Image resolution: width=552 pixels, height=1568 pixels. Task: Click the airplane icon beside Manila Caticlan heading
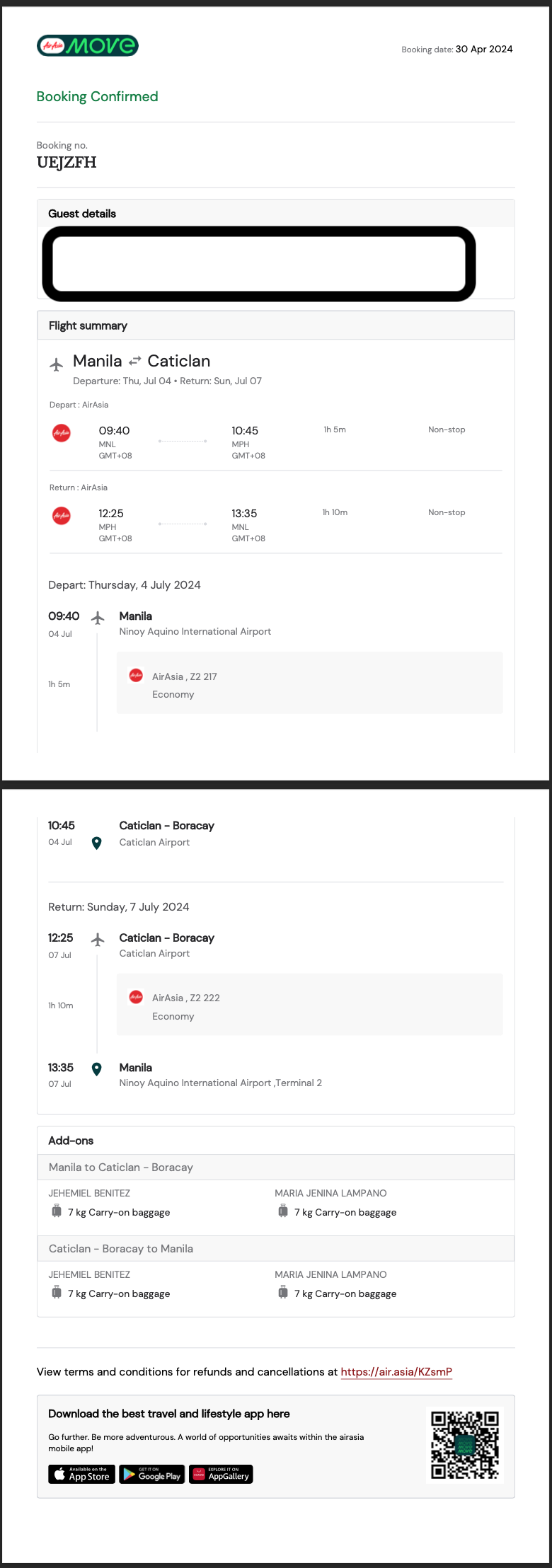click(57, 364)
